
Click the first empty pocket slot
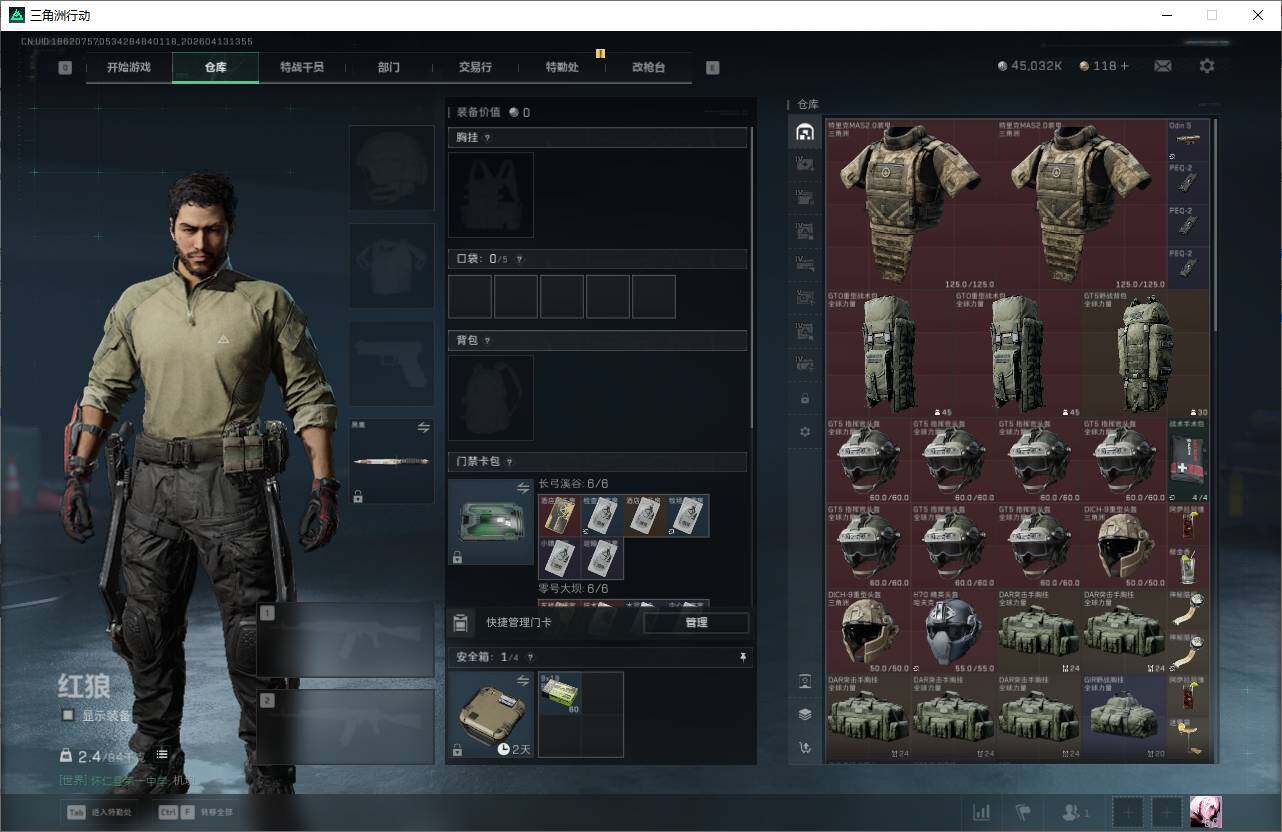click(470, 297)
